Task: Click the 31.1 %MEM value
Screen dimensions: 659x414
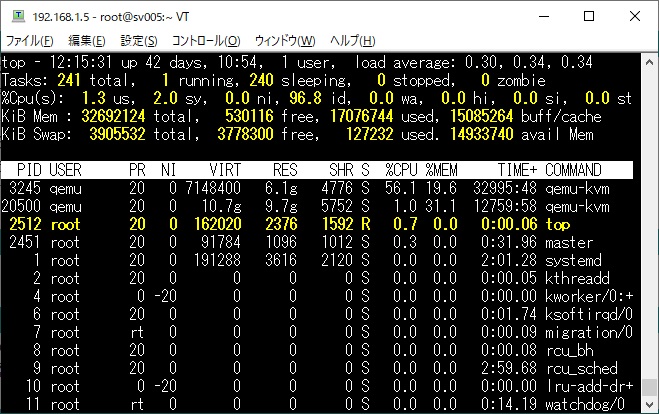Action: (x=441, y=206)
